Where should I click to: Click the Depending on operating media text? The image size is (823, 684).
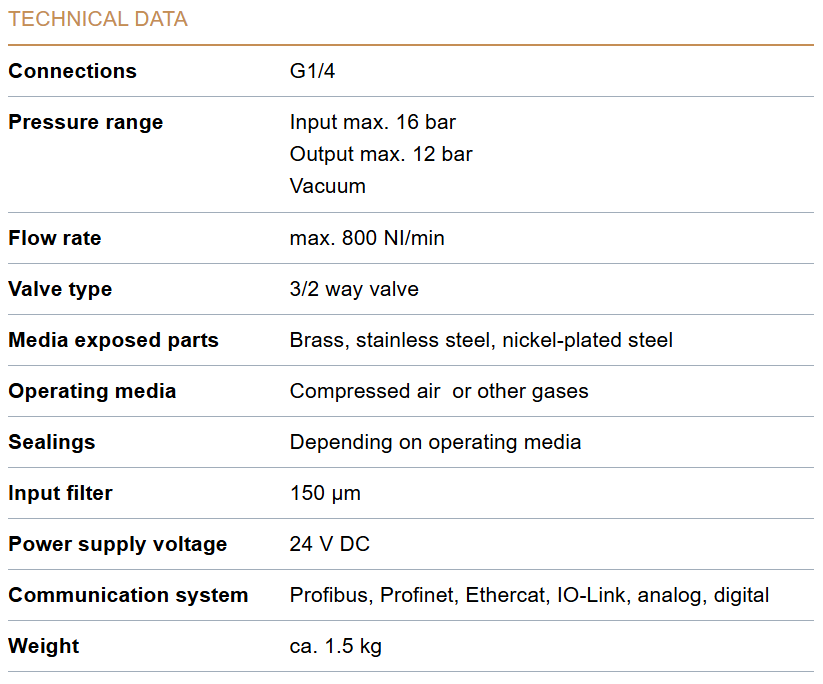pyautogui.click(x=435, y=442)
